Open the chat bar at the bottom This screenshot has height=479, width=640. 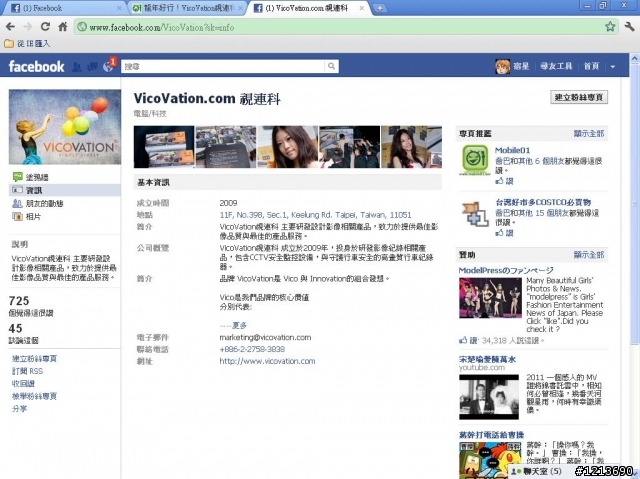tap(540, 472)
